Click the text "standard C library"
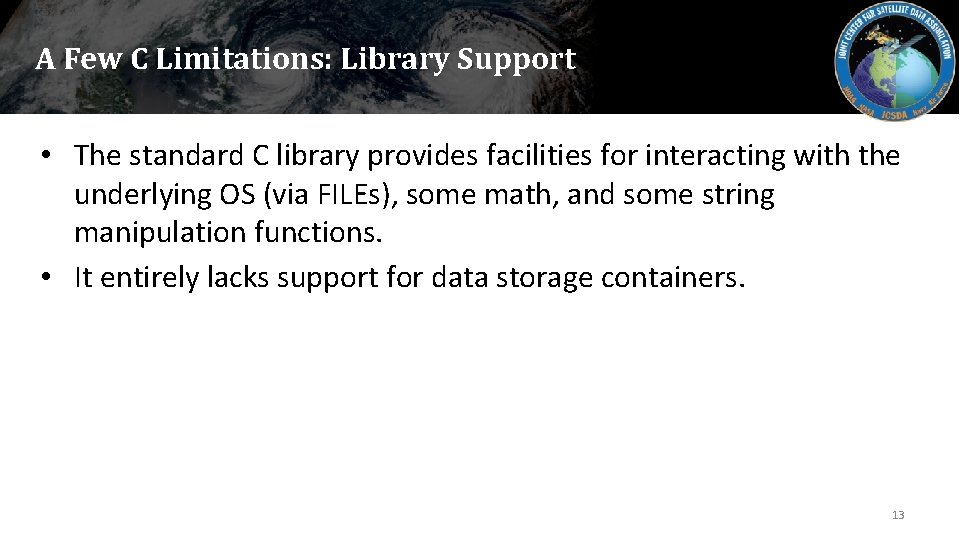The height and width of the screenshot is (540, 960). click(244, 156)
